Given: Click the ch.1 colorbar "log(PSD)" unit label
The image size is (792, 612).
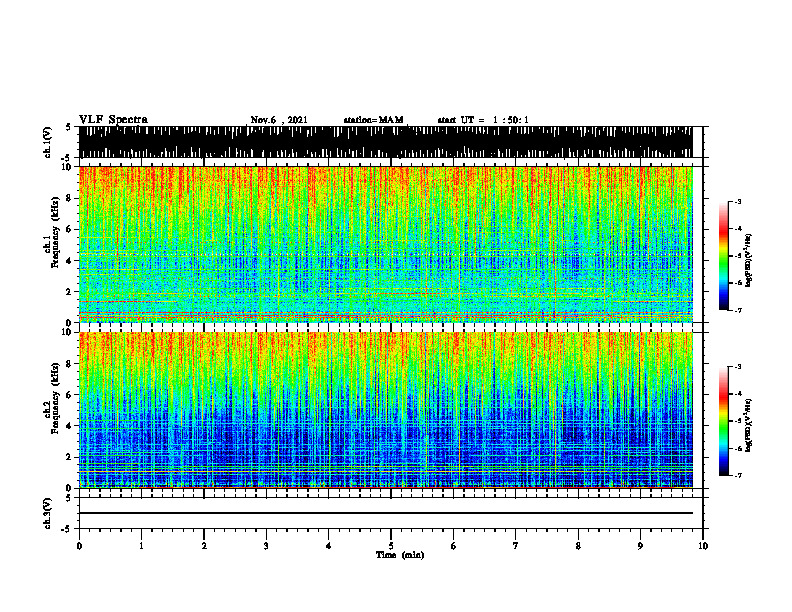Looking at the screenshot, I should coord(749,261).
